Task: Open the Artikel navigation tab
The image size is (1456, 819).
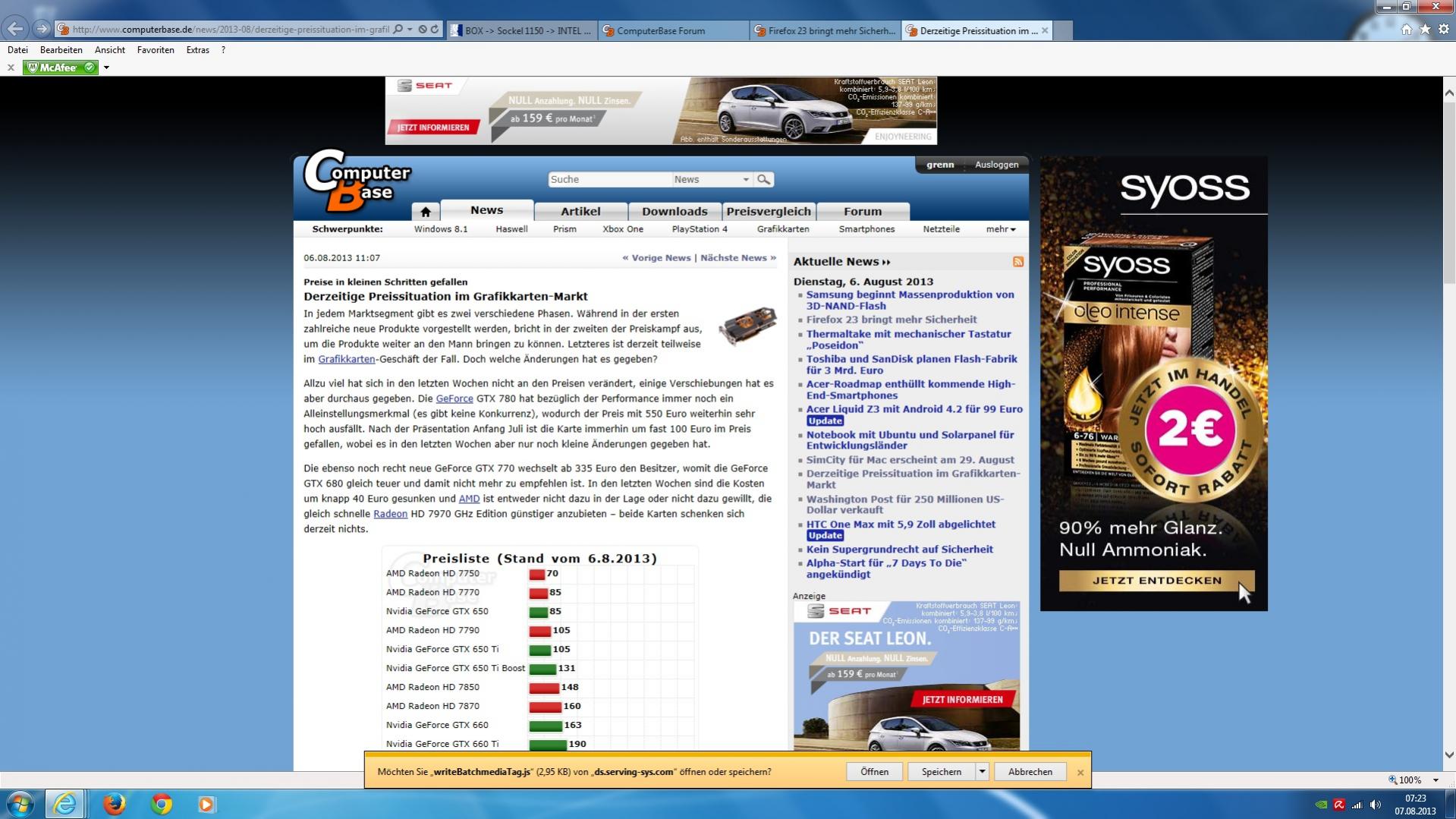Action: pyautogui.click(x=580, y=211)
